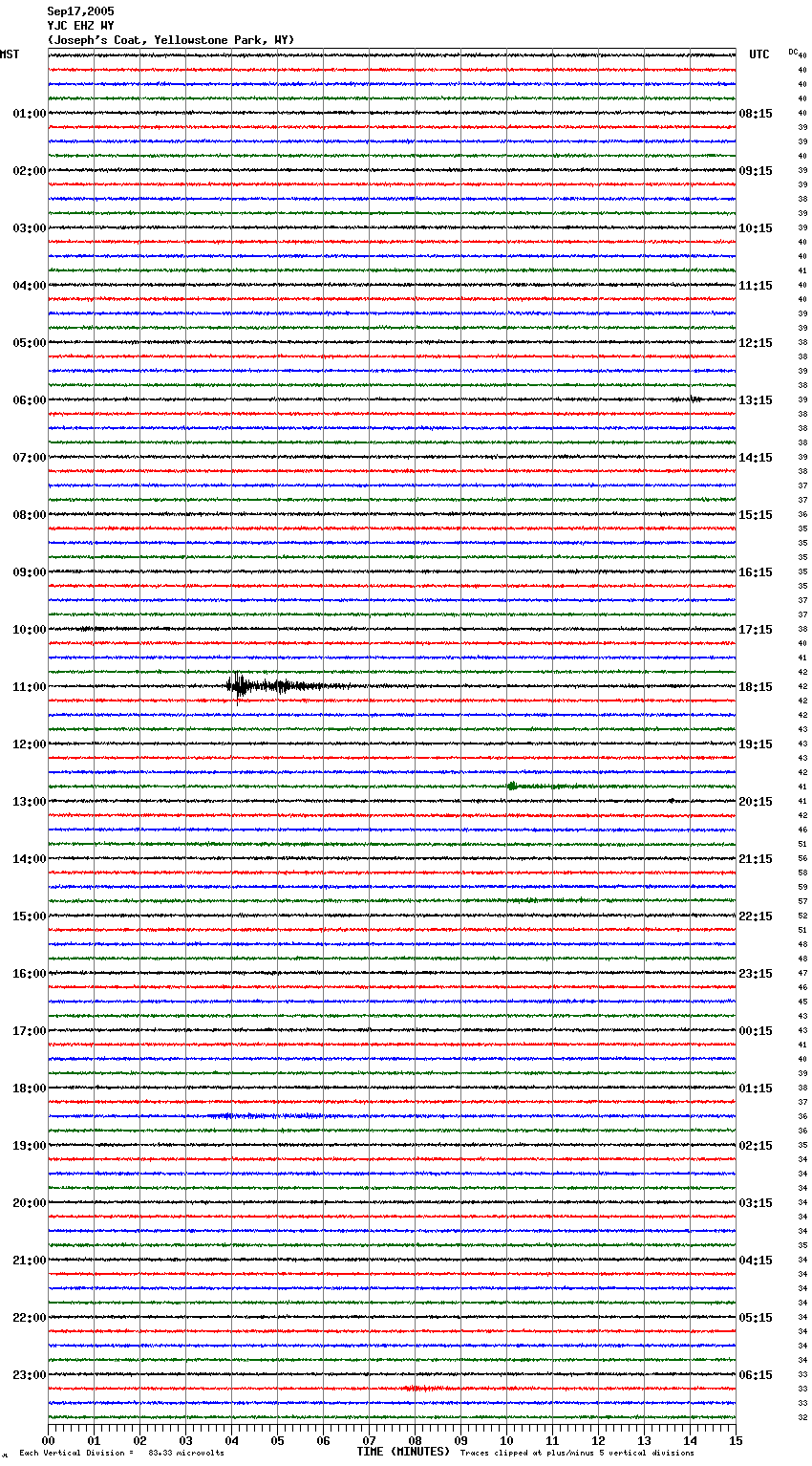This screenshot has height=1466, width=812.
Task: Click minute 00 on bottom time axis
Action: [x=49, y=1440]
